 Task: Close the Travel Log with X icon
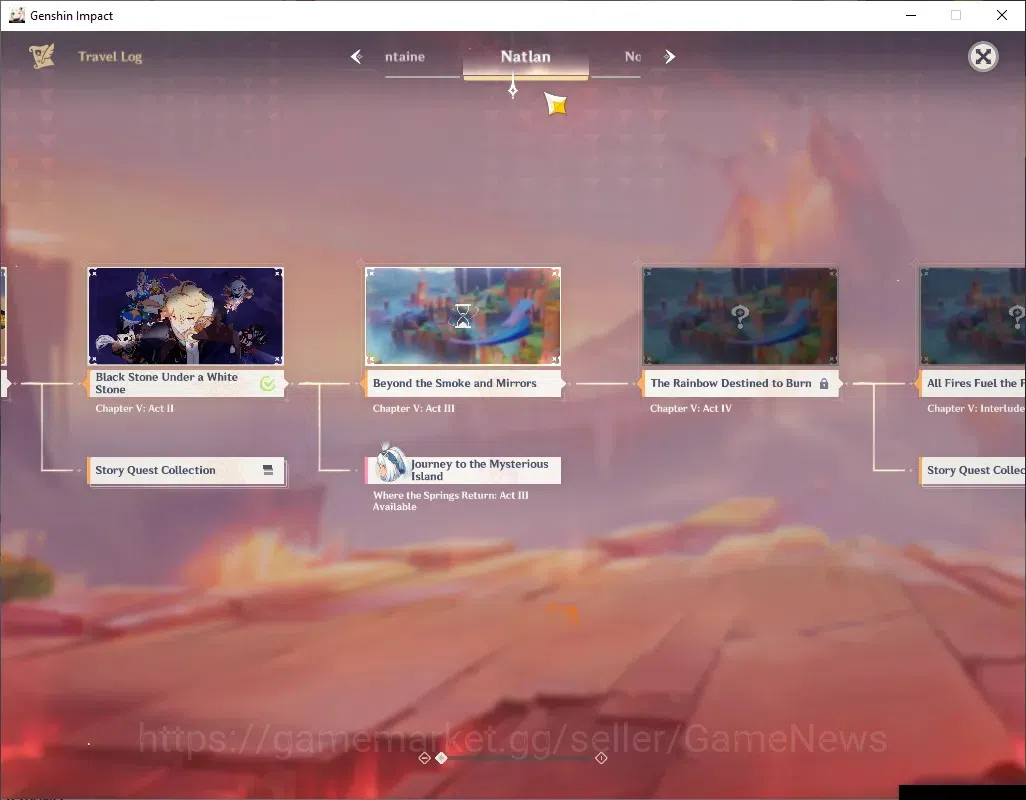click(x=983, y=57)
